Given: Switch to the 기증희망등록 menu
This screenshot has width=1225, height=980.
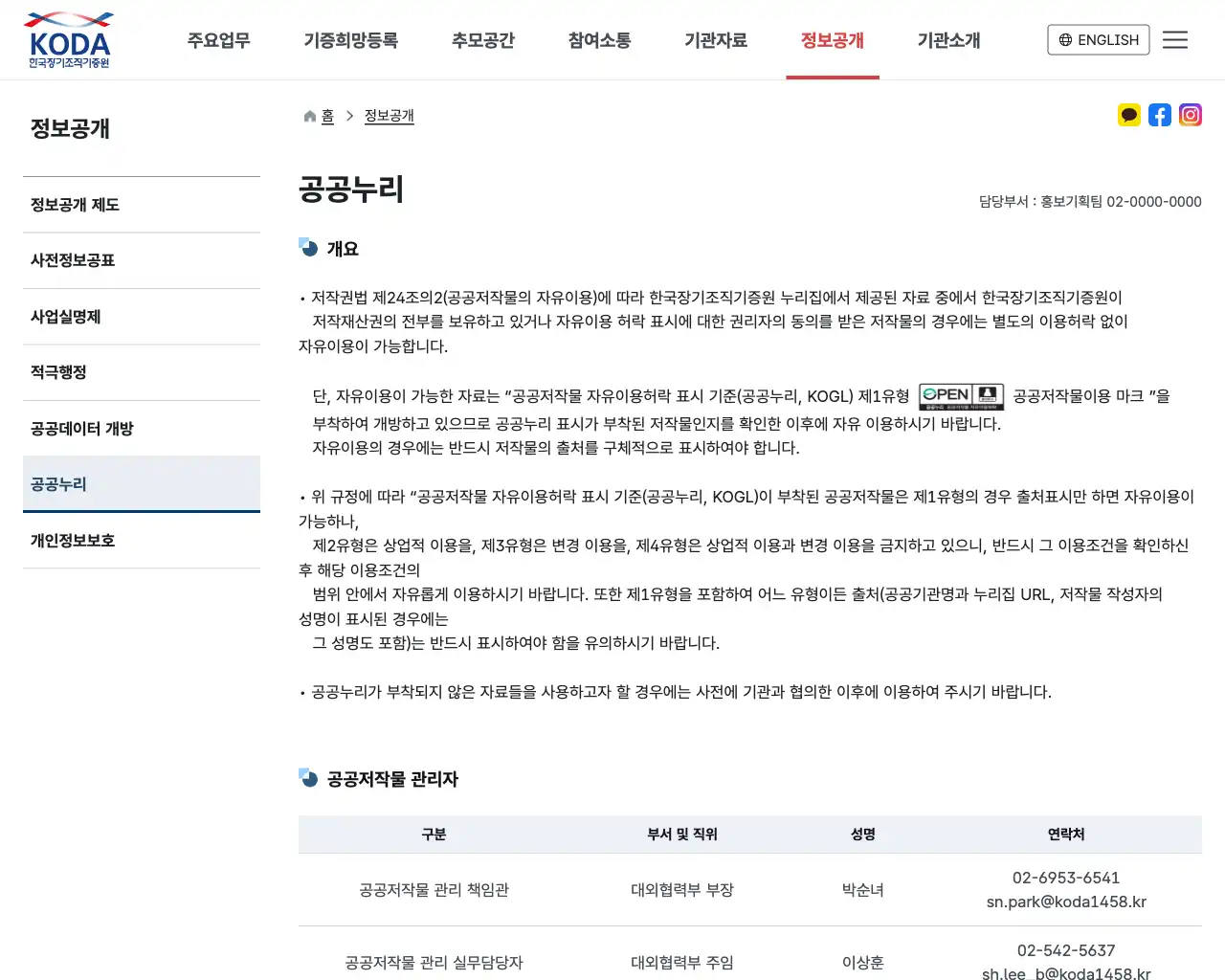Looking at the screenshot, I should point(351,40).
